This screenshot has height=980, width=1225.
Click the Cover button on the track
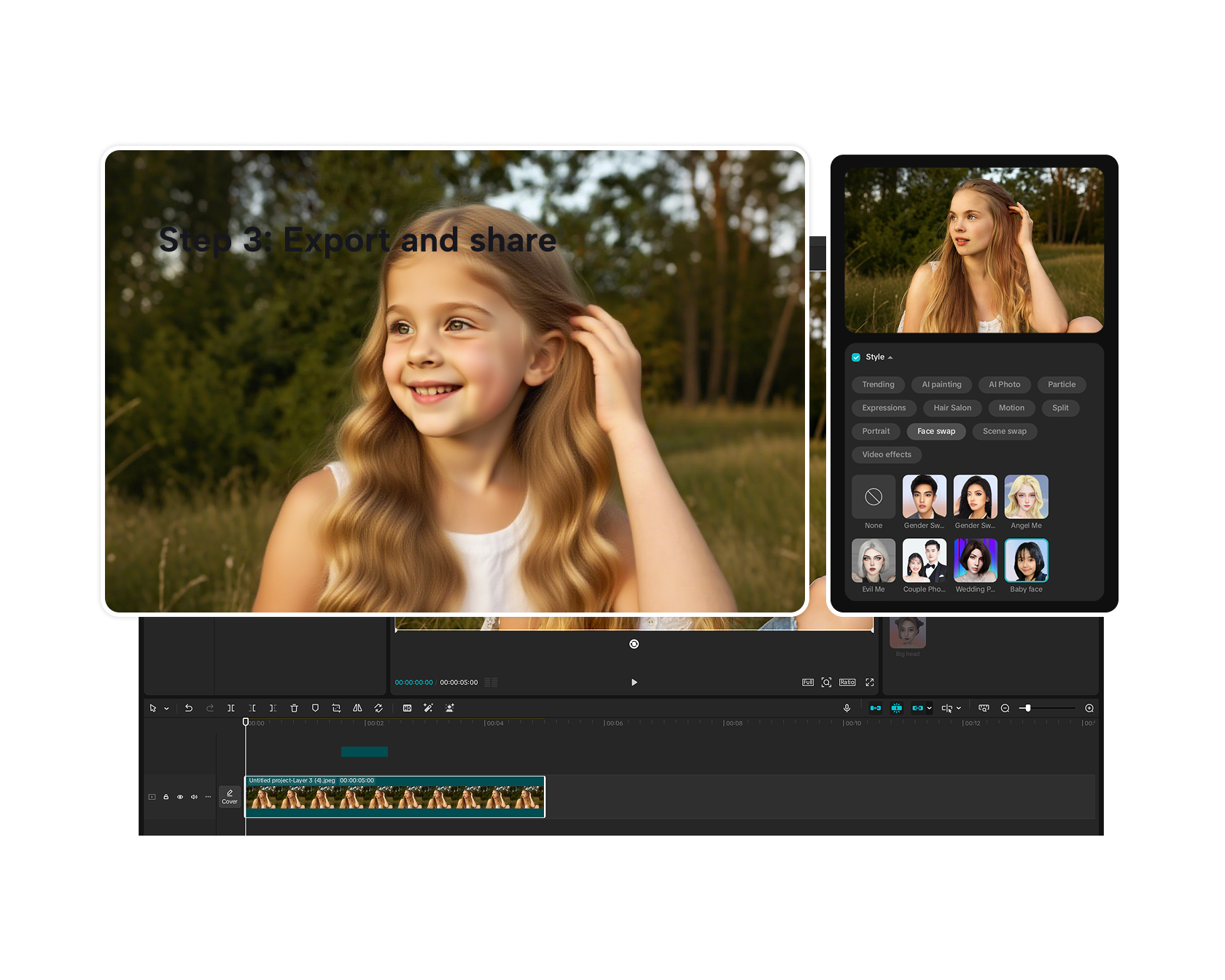230,796
